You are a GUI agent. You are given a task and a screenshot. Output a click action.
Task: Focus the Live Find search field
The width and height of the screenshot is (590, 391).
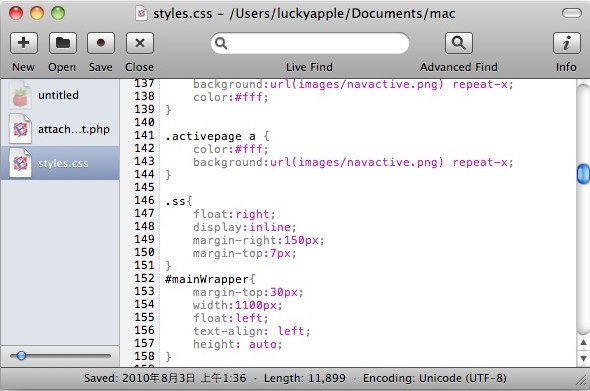point(310,43)
